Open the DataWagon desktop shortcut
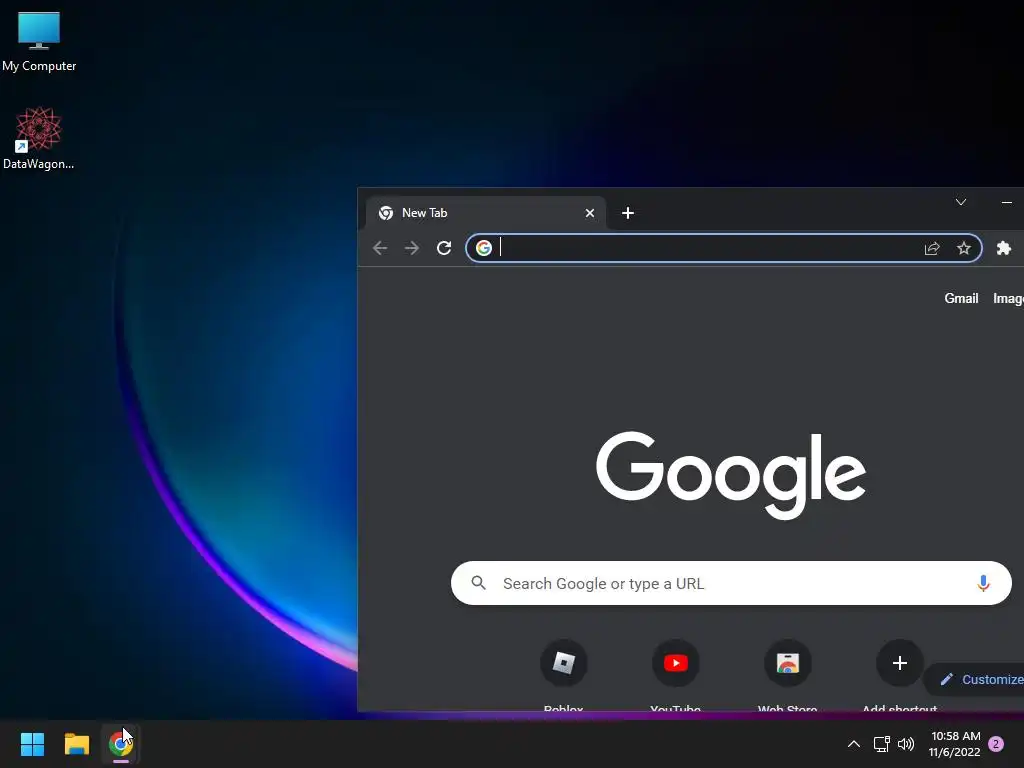Image resolution: width=1024 pixels, height=768 pixels. coord(39,138)
